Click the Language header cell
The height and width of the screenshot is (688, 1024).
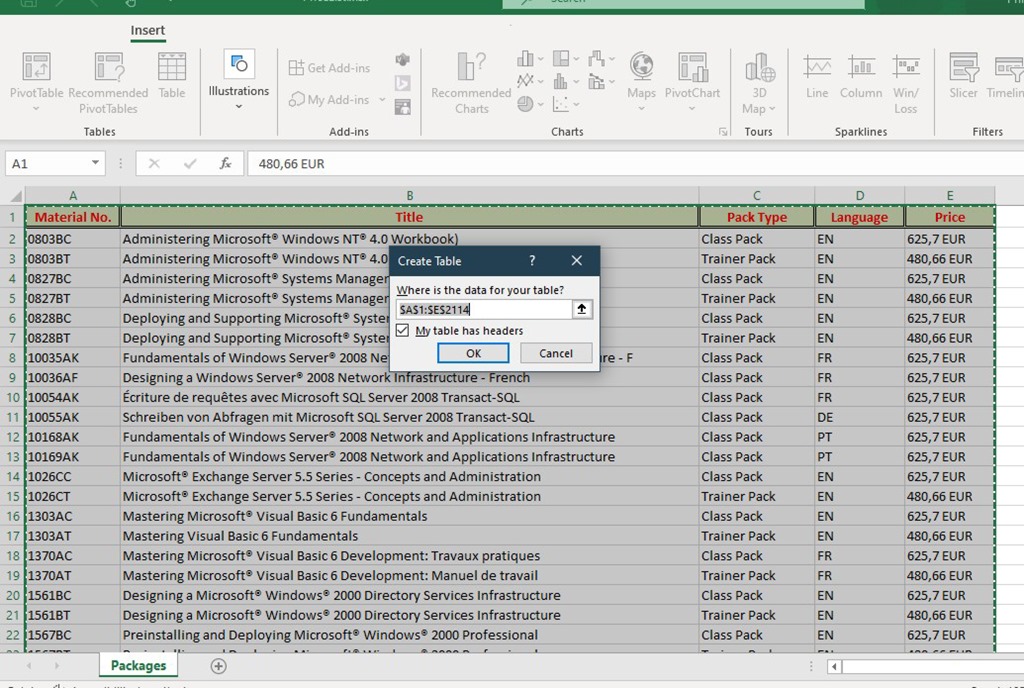coord(859,217)
